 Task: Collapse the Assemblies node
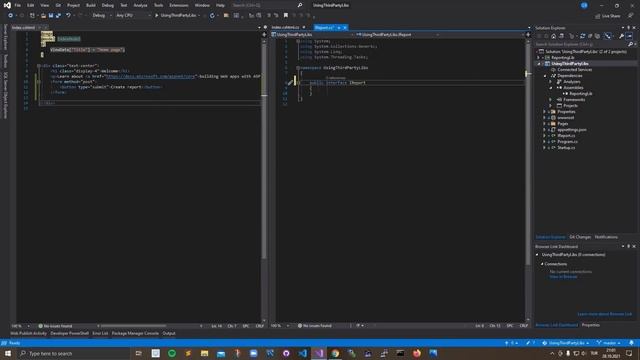(551, 88)
